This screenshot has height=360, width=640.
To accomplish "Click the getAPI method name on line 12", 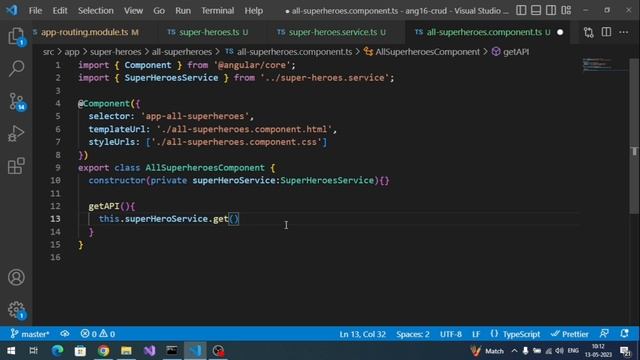I will click(x=104, y=206).
